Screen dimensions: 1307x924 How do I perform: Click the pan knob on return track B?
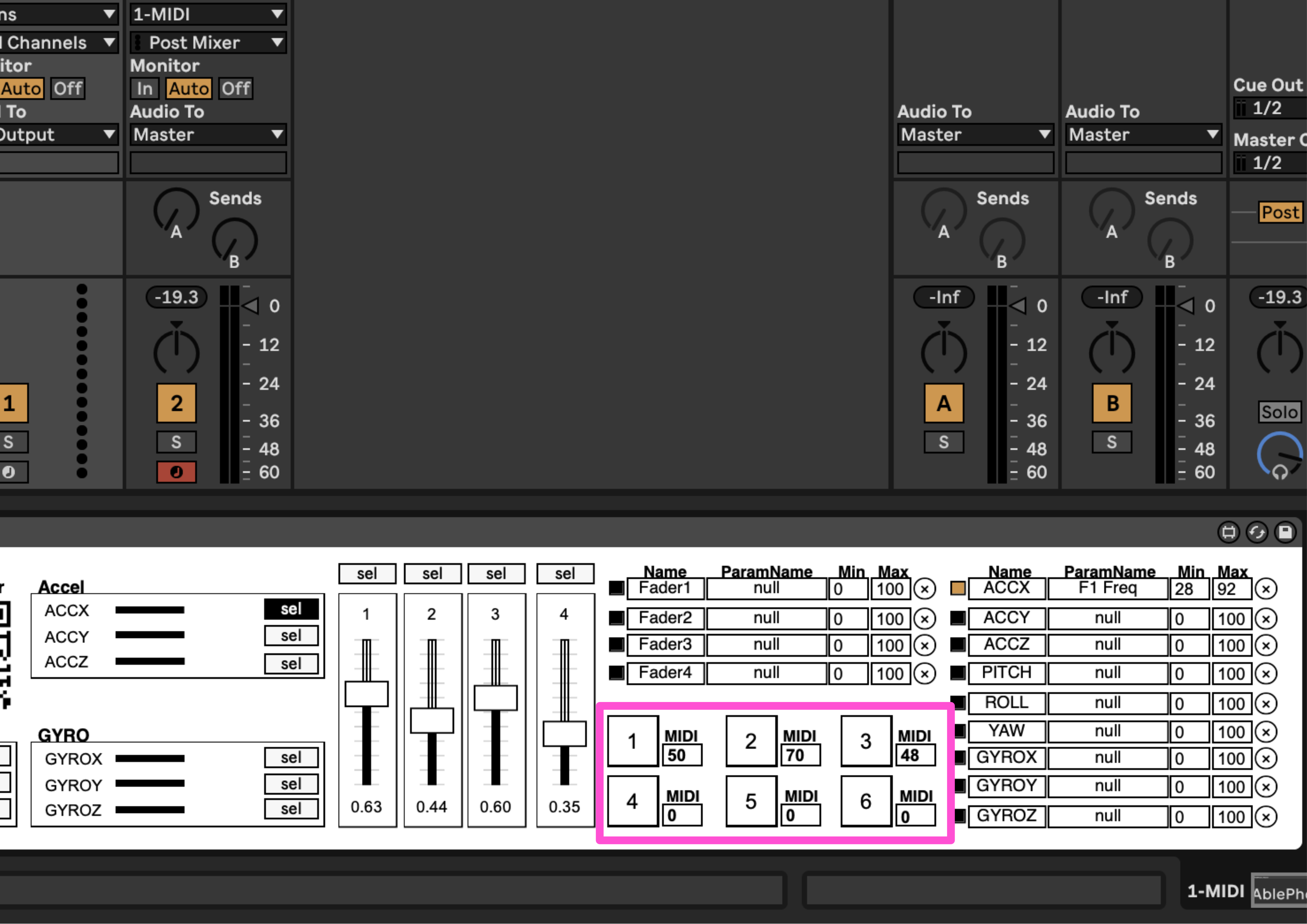pyautogui.click(x=1112, y=350)
